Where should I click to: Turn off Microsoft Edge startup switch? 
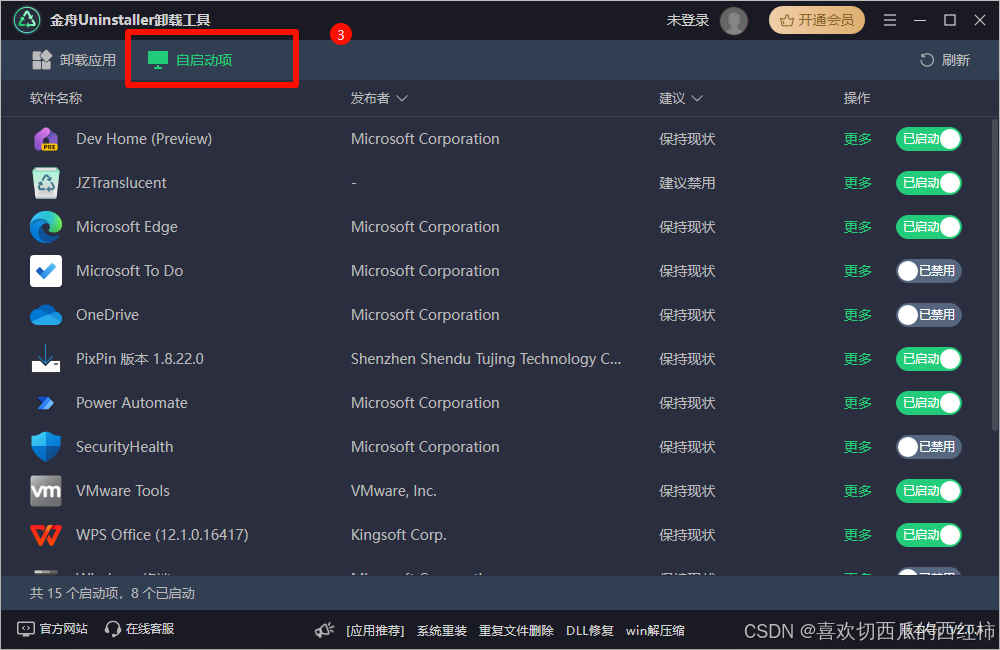pyautogui.click(x=929, y=227)
